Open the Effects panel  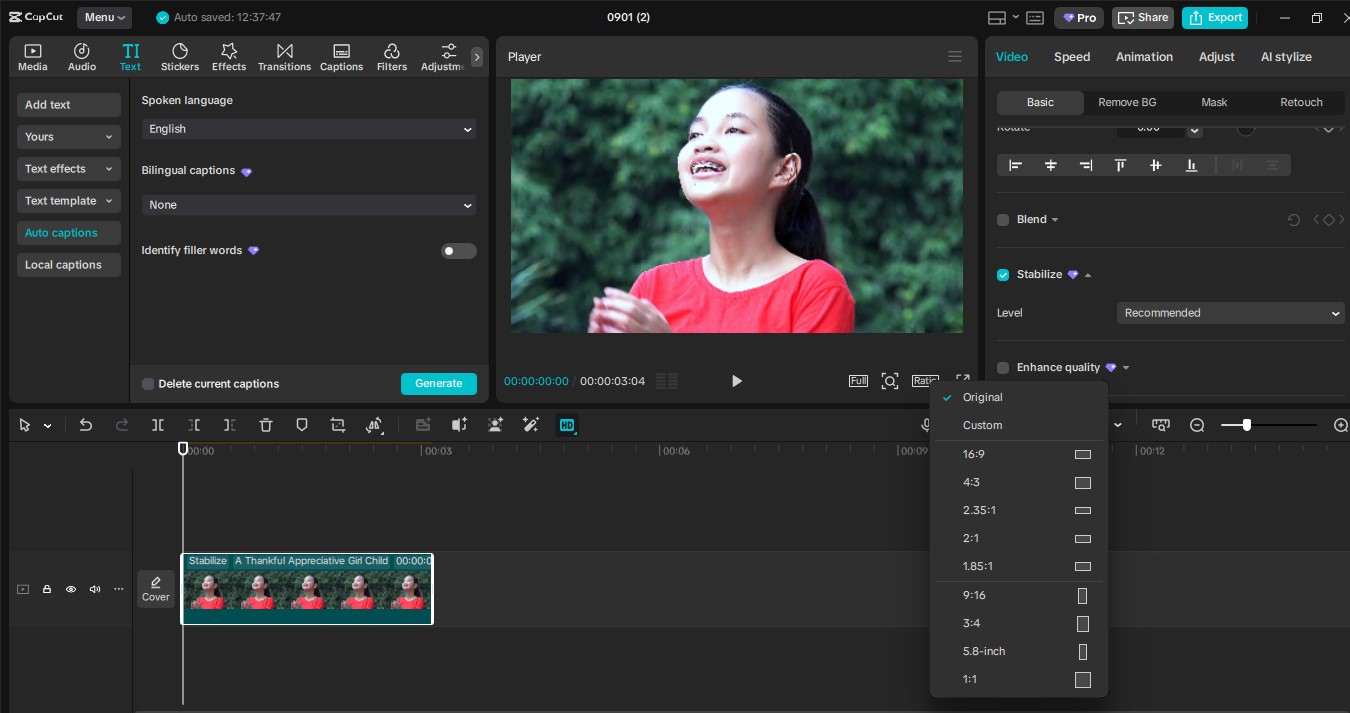228,57
